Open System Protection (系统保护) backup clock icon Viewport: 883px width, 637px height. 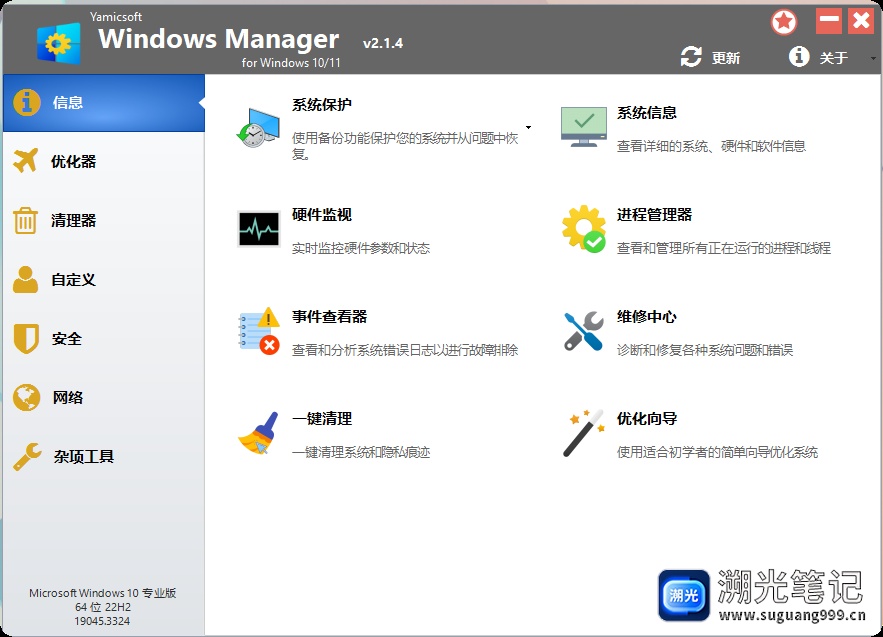click(x=258, y=128)
